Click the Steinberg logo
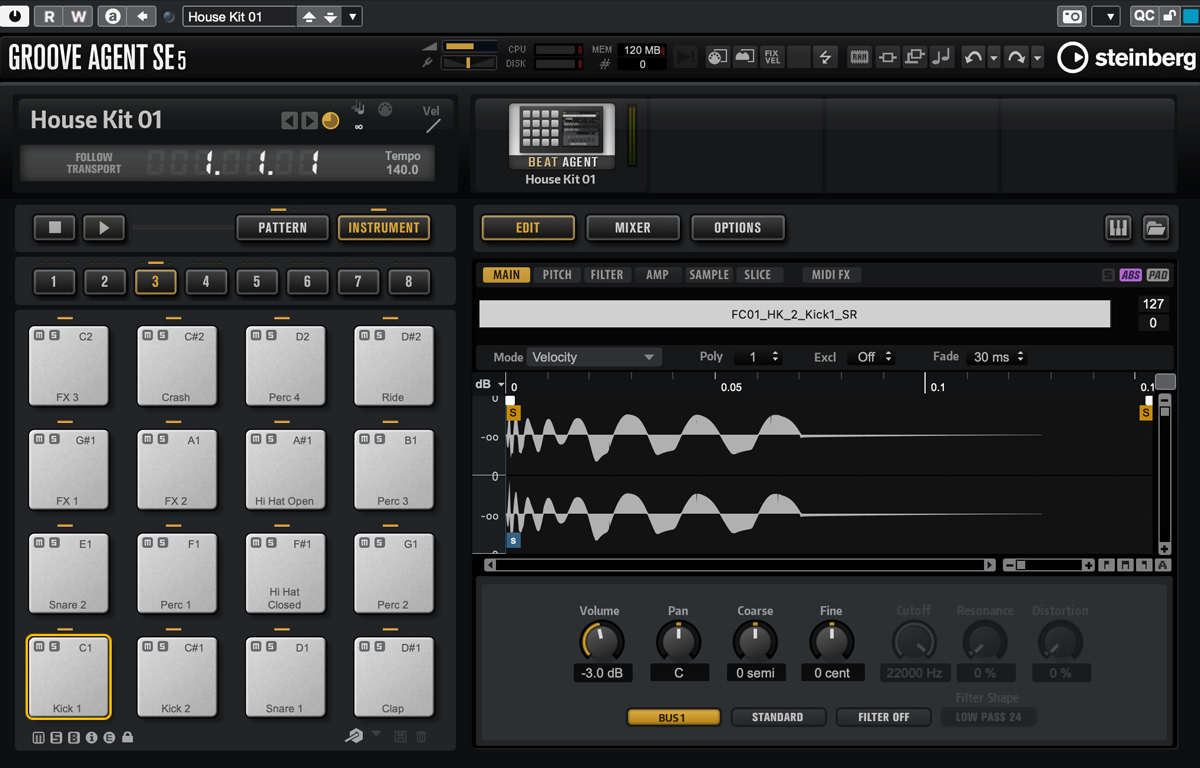This screenshot has height=768, width=1200. [x=1125, y=58]
